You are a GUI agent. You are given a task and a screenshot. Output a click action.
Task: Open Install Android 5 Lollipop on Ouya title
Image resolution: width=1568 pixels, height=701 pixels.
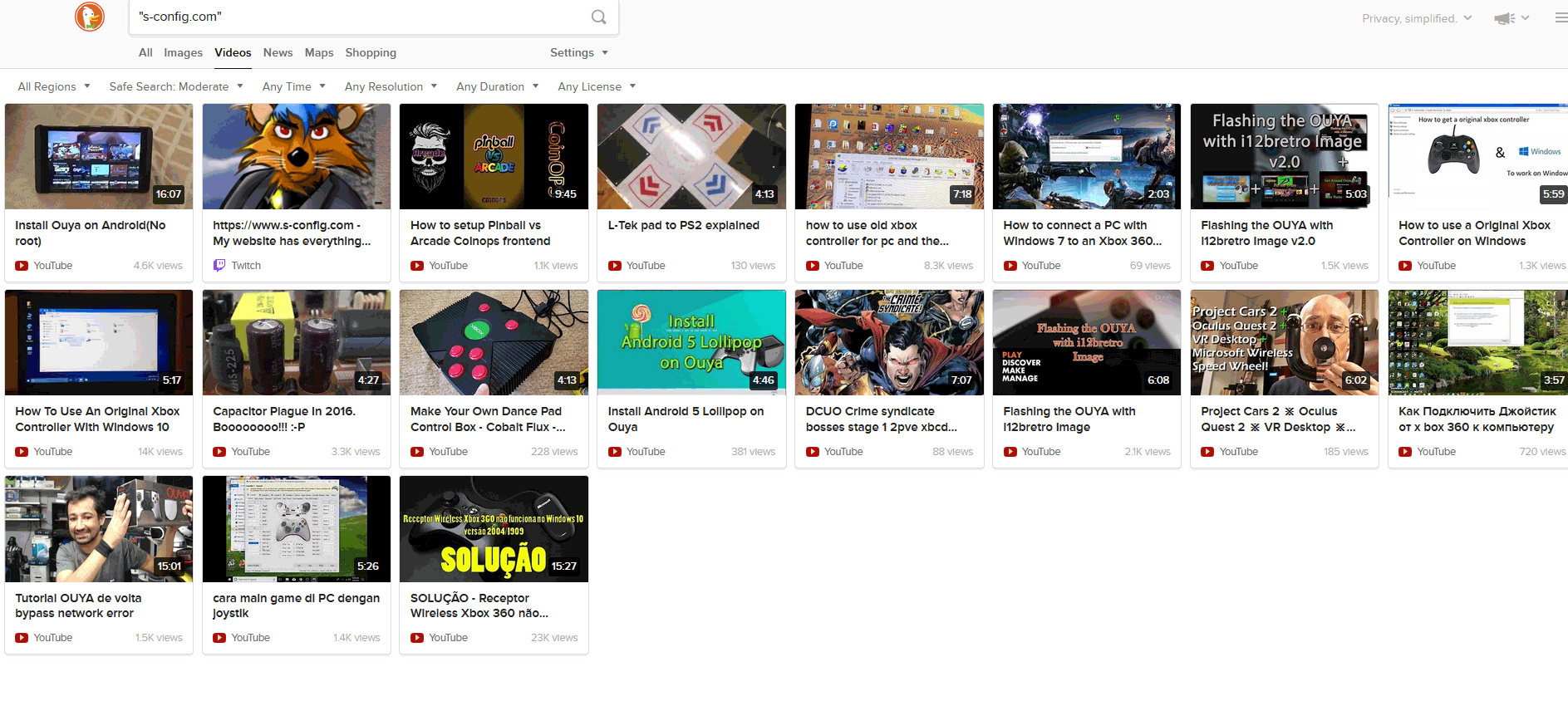pos(686,419)
